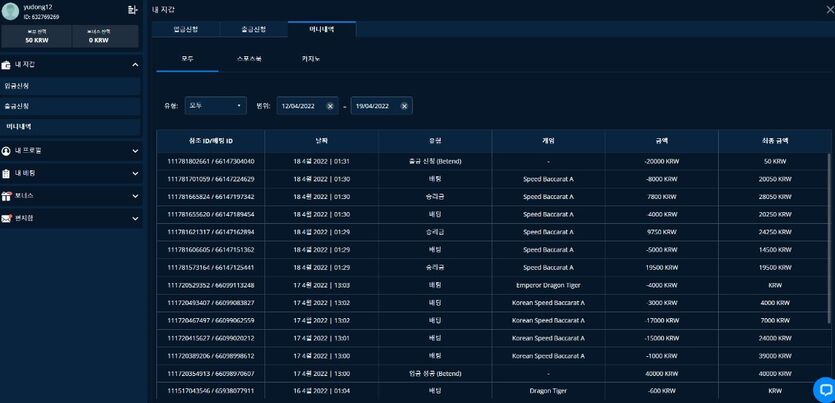Click row ID 111781621317 / 66147162894

[210, 232]
